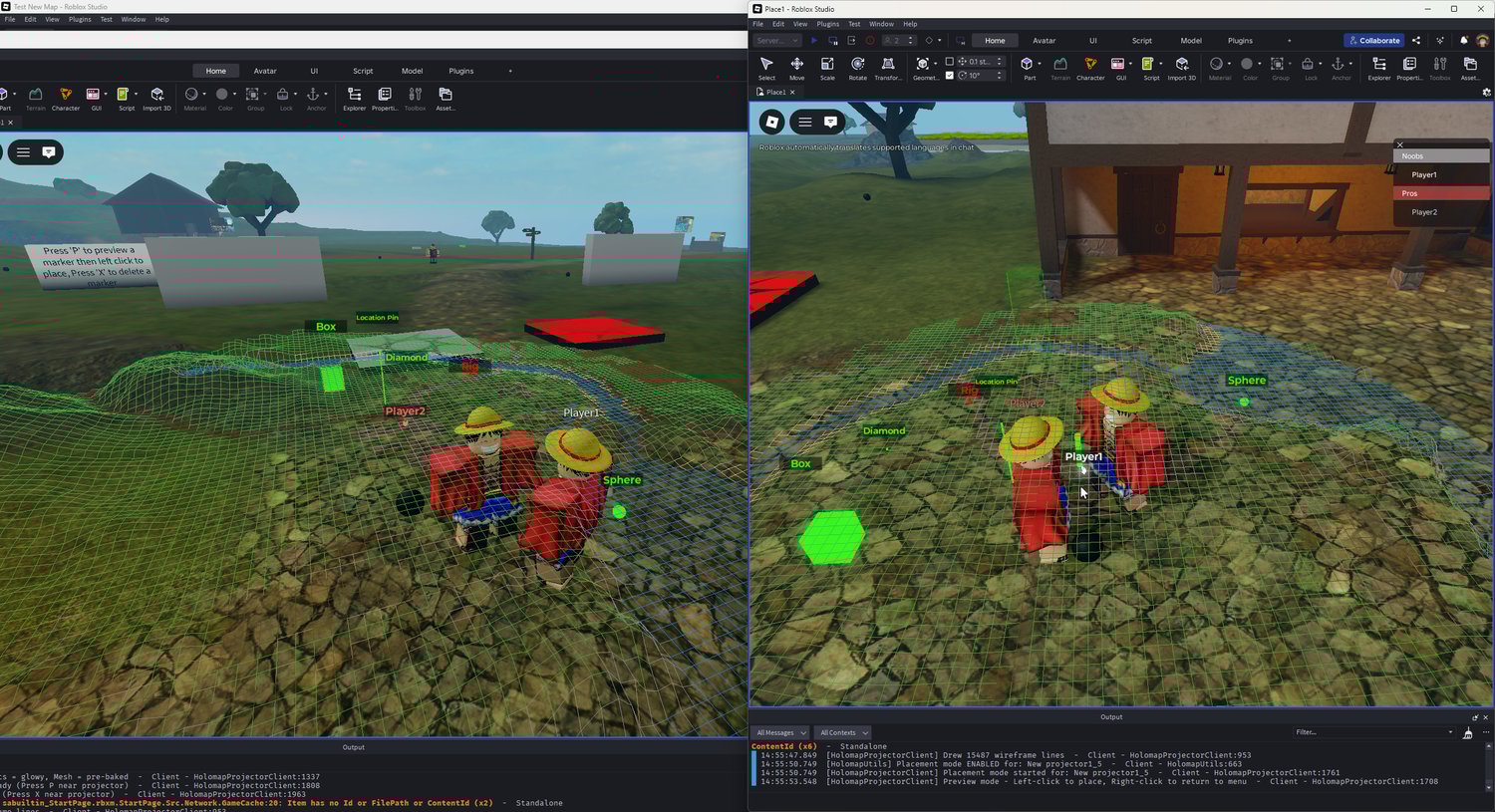This screenshot has height=812, width=1495.
Task: Open the Plugins tab in Place1 window
Action: (1240, 41)
